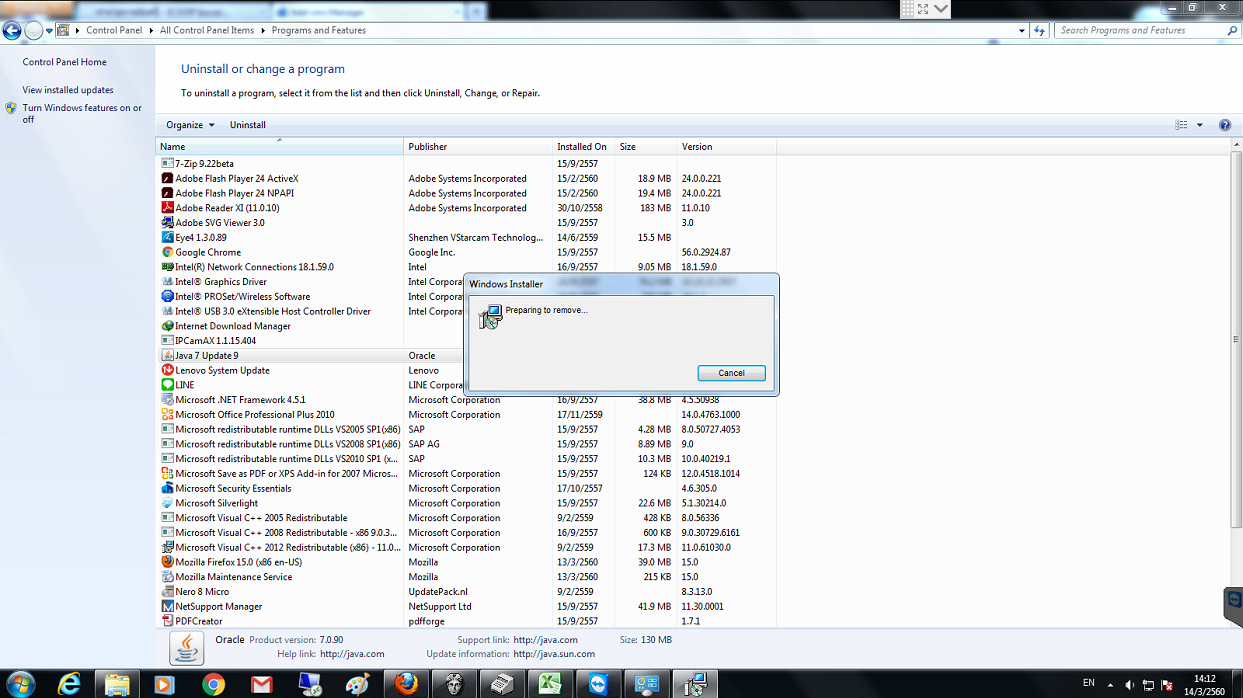The image size is (1243, 698).
Task: Click Programs and Features in the breadcrumb
Action: [319, 31]
